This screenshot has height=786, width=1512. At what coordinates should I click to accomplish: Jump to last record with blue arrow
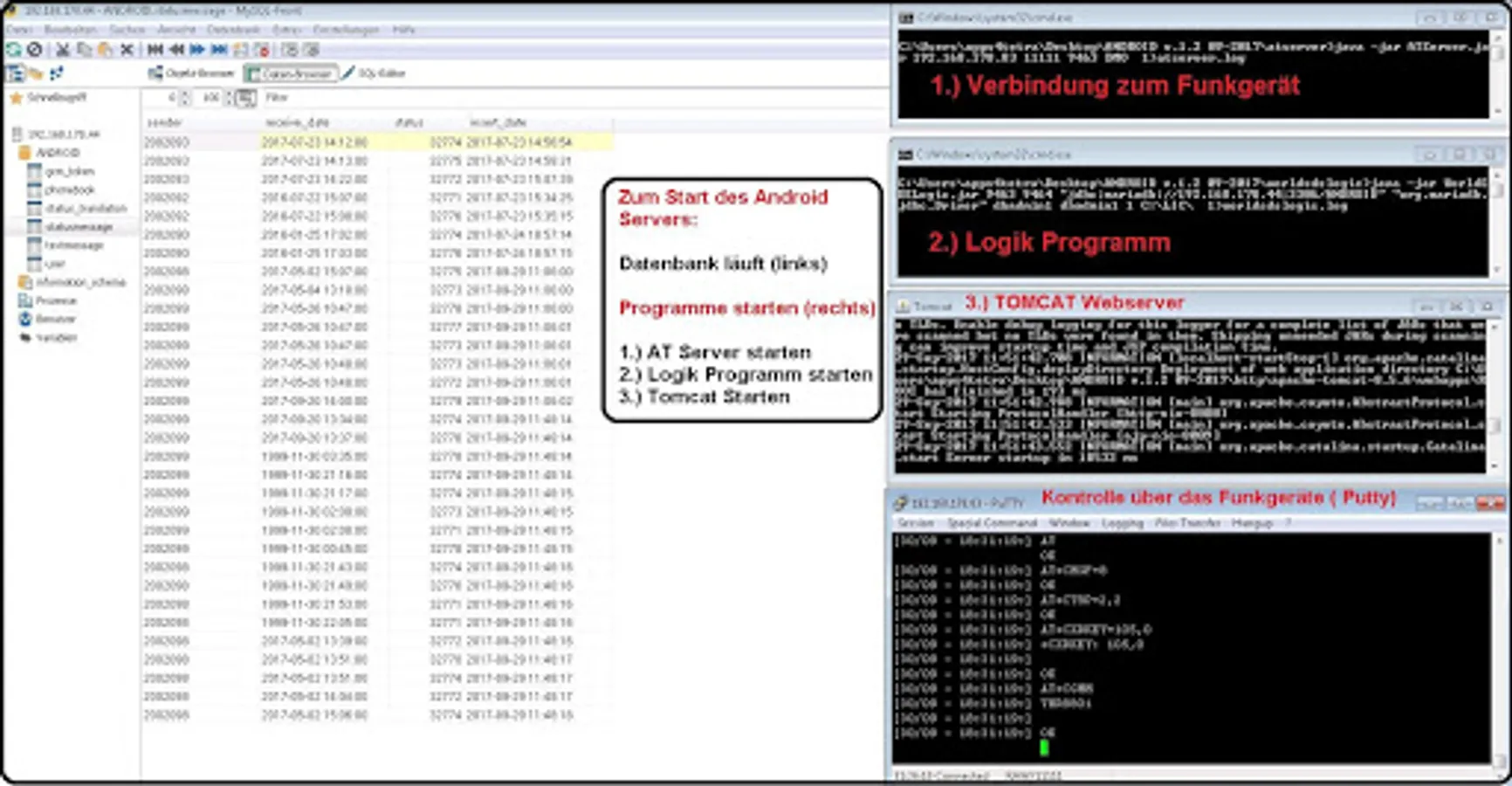219,50
